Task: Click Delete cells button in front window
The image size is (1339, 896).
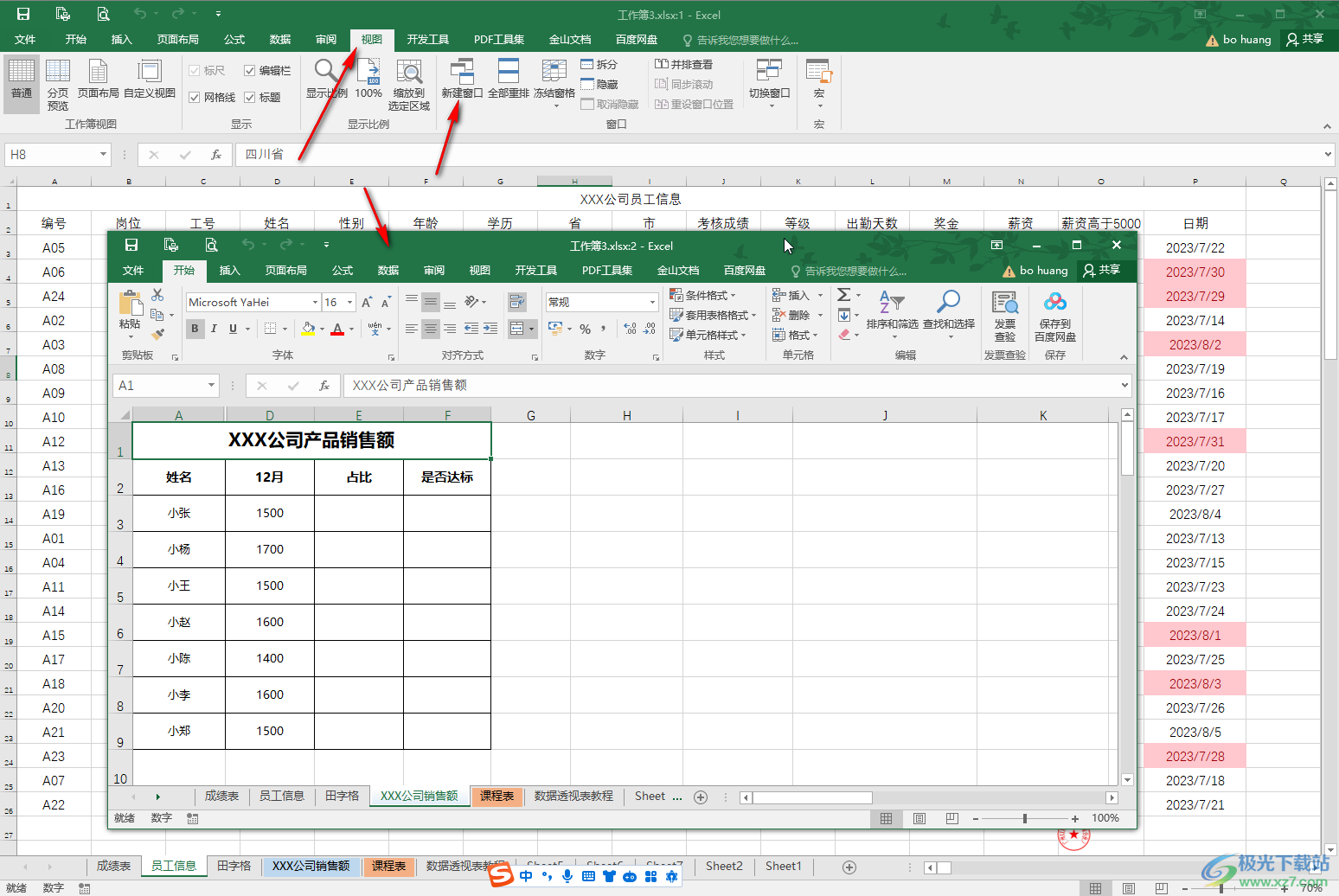Action: tap(793, 315)
